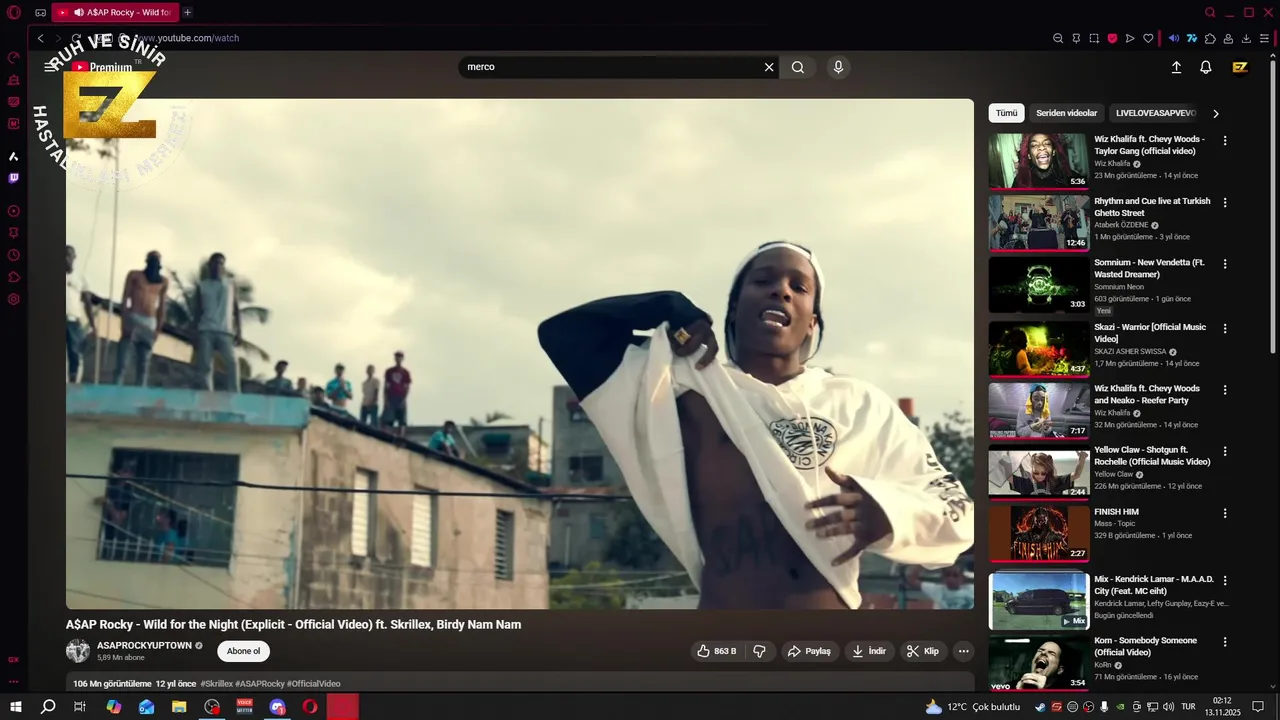
Task: Like the video showing 863 B
Action: coord(719,651)
